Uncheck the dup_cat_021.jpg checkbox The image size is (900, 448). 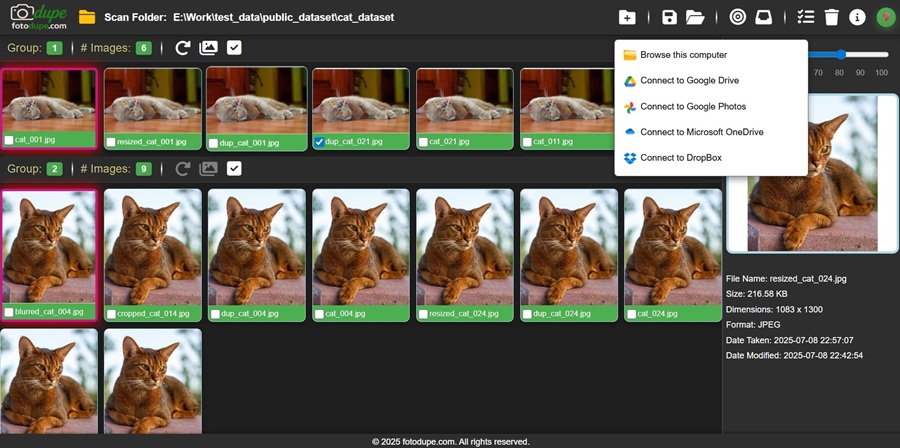[x=319, y=142]
